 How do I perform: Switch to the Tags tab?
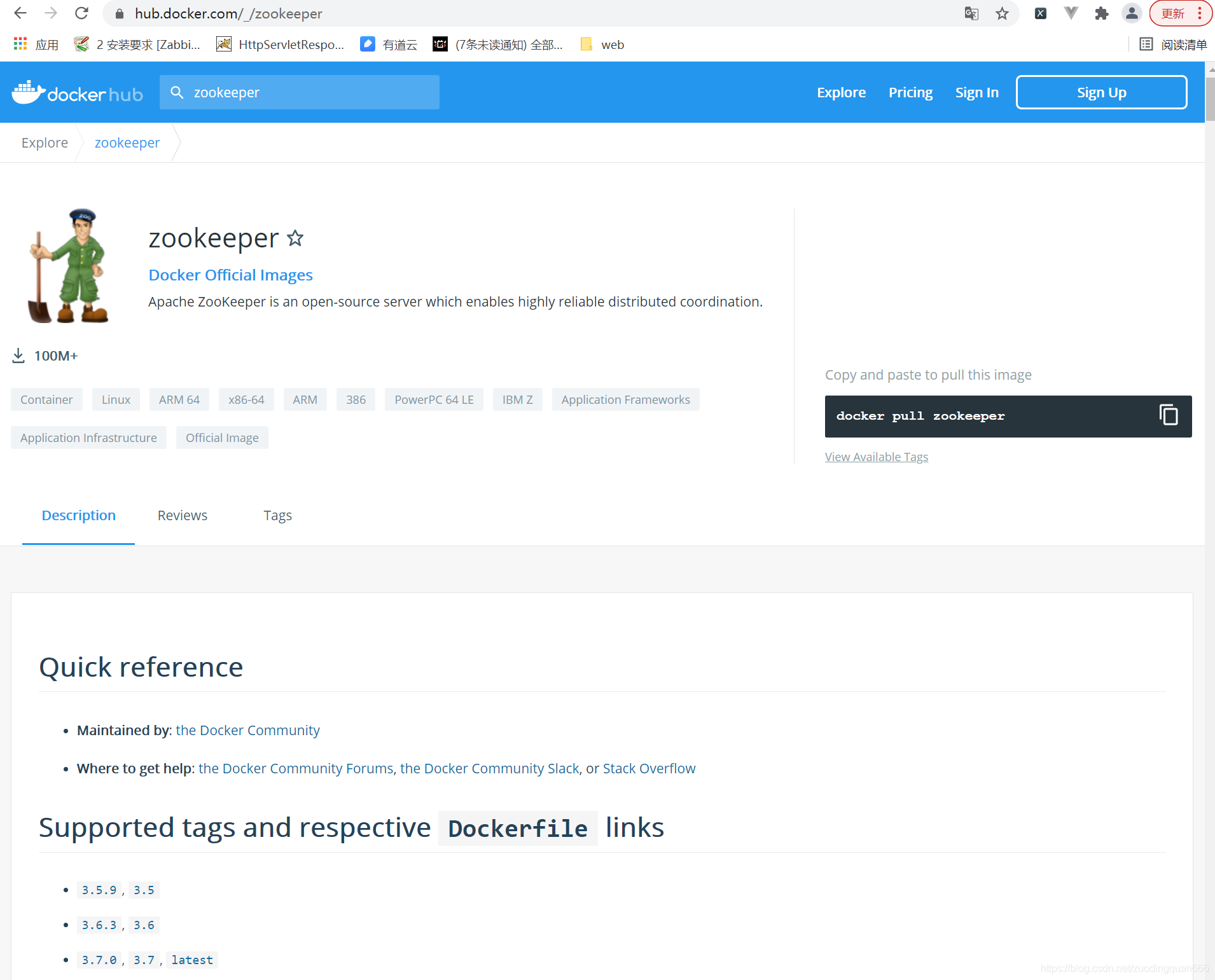tap(277, 516)
